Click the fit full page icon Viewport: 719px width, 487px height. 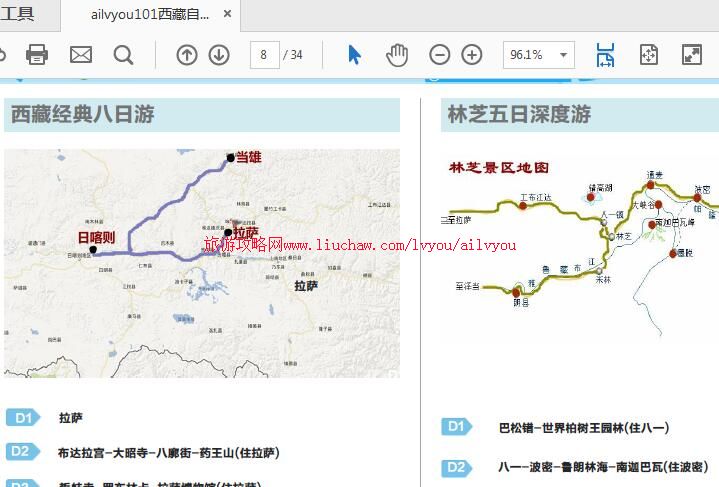tap(649, 55)
